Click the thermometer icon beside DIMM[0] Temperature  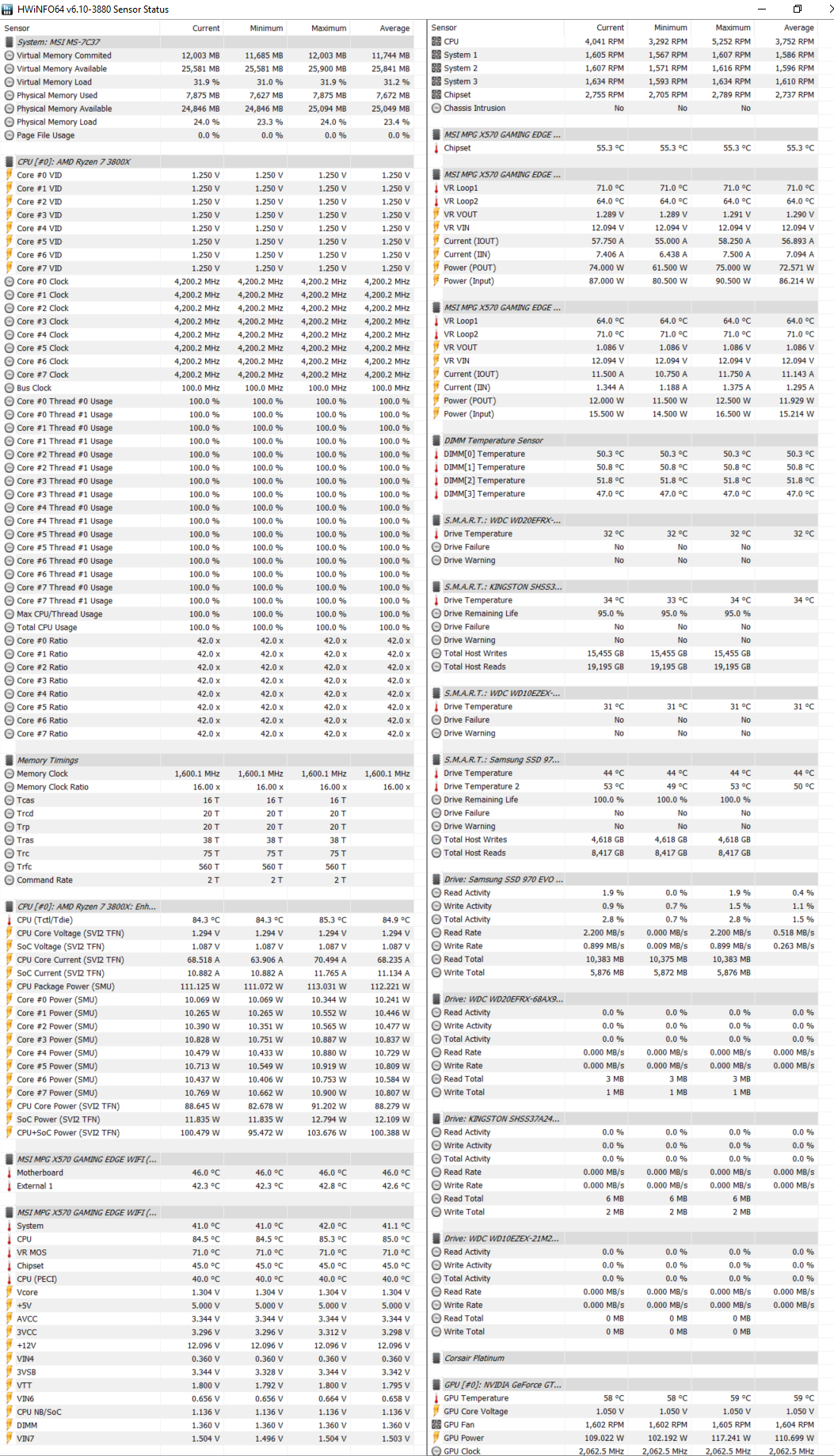[436, 454]
